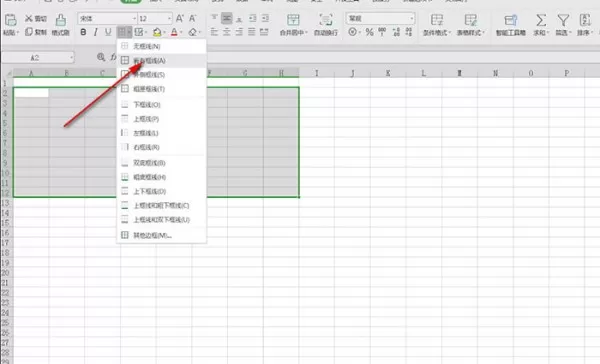Click the eraser clear-format icon
600x364 pixels.
click(192, 32)
